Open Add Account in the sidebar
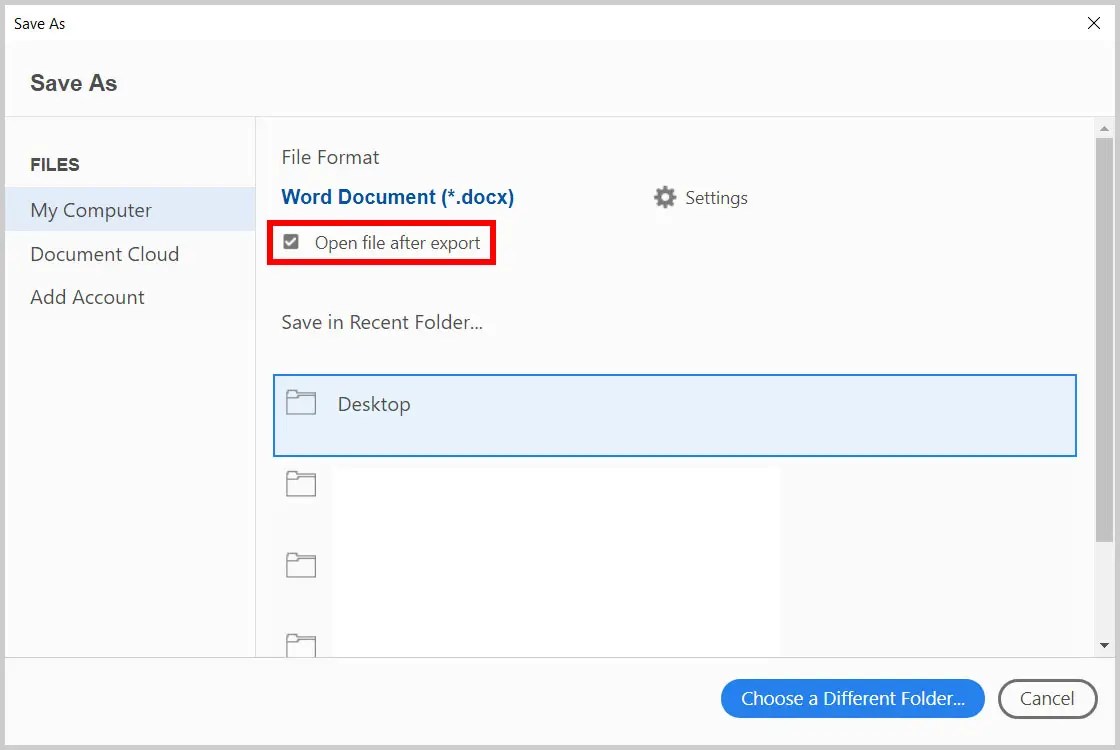This screenshot has height=750, width=1120. click(87, 297)
